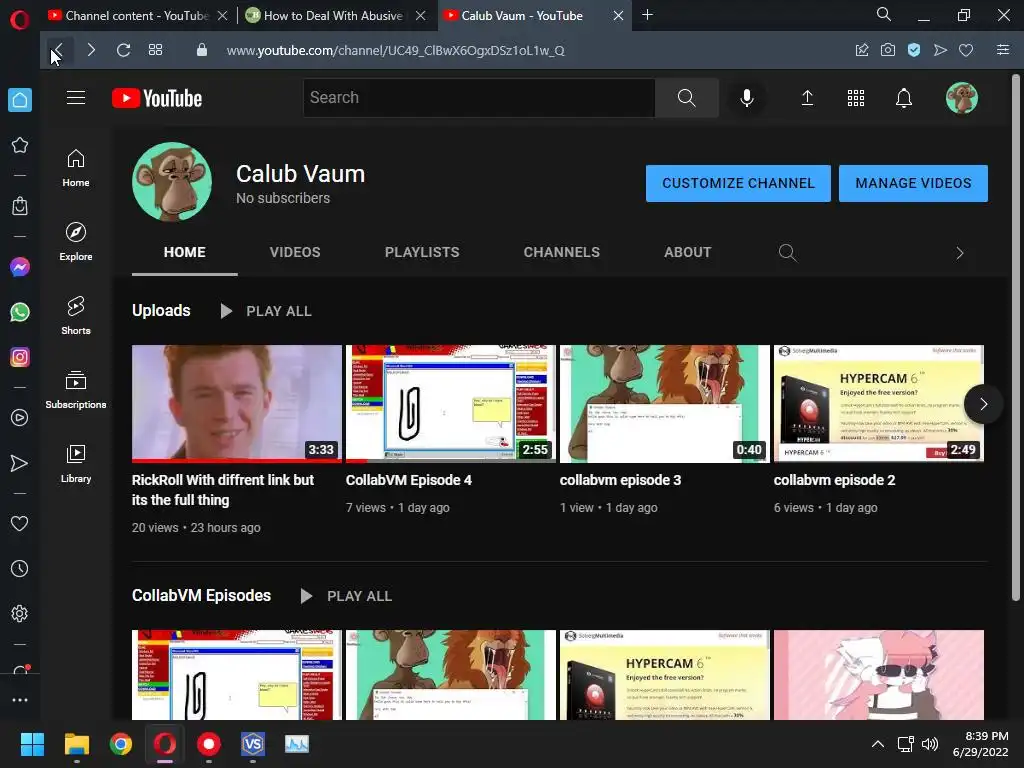The height and width of the screenshot is (768, 1024).
Task: Go forward in browser history
Action: pyautogui.click(x=91, y=50)
